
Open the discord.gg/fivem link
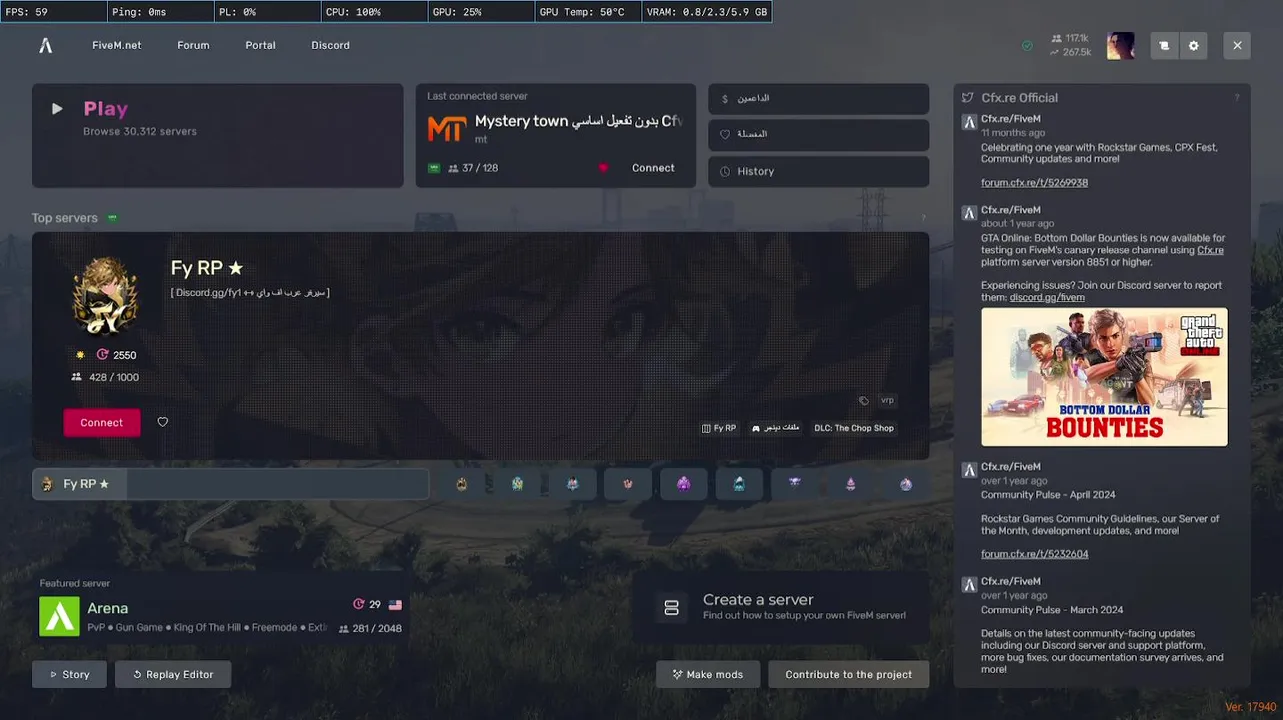tap(1047, 297)
